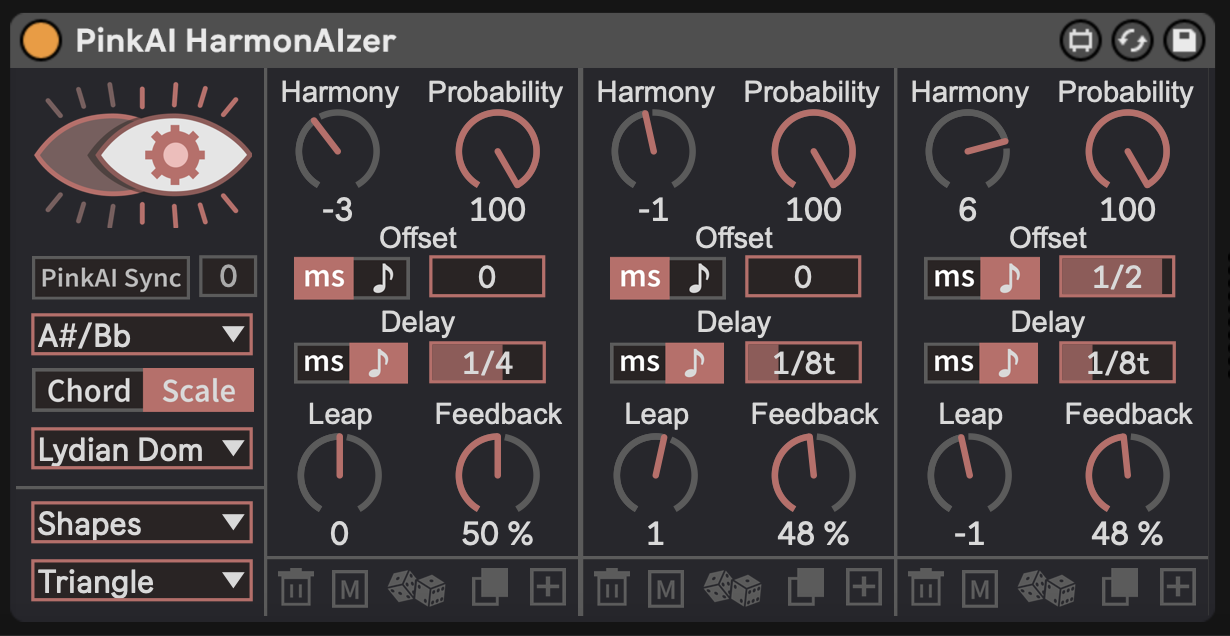Mute the first voice with its M button
This screenshot has height=636, width=1230.
(350, 588)
